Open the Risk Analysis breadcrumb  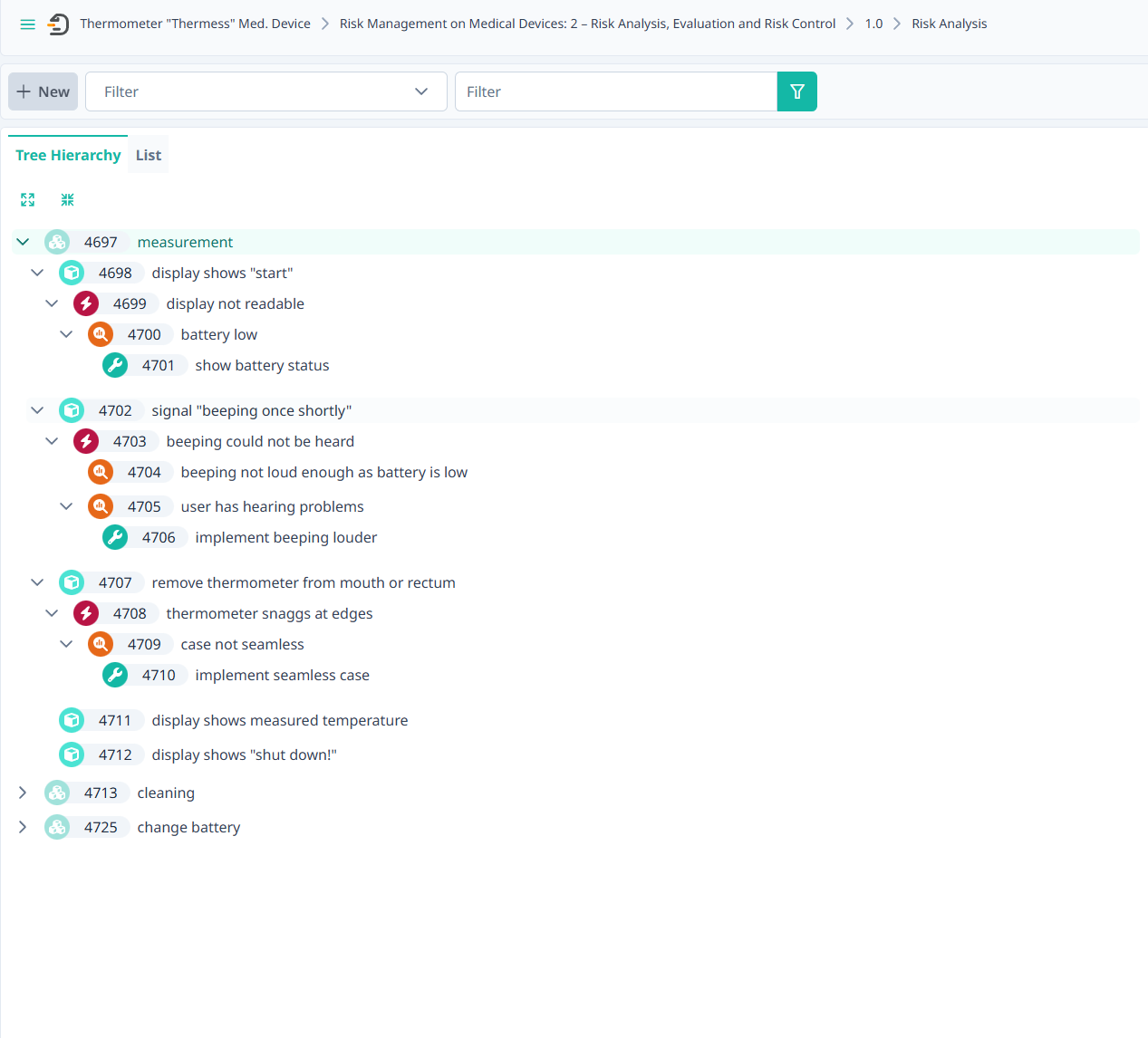click(950, 24)
